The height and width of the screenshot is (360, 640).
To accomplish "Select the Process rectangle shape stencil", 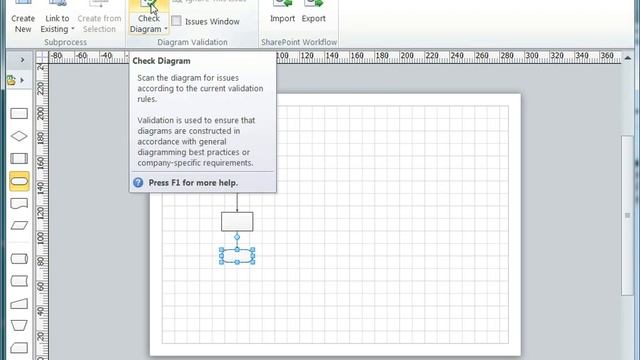I will pyautogui.click(x=19, y=113).
